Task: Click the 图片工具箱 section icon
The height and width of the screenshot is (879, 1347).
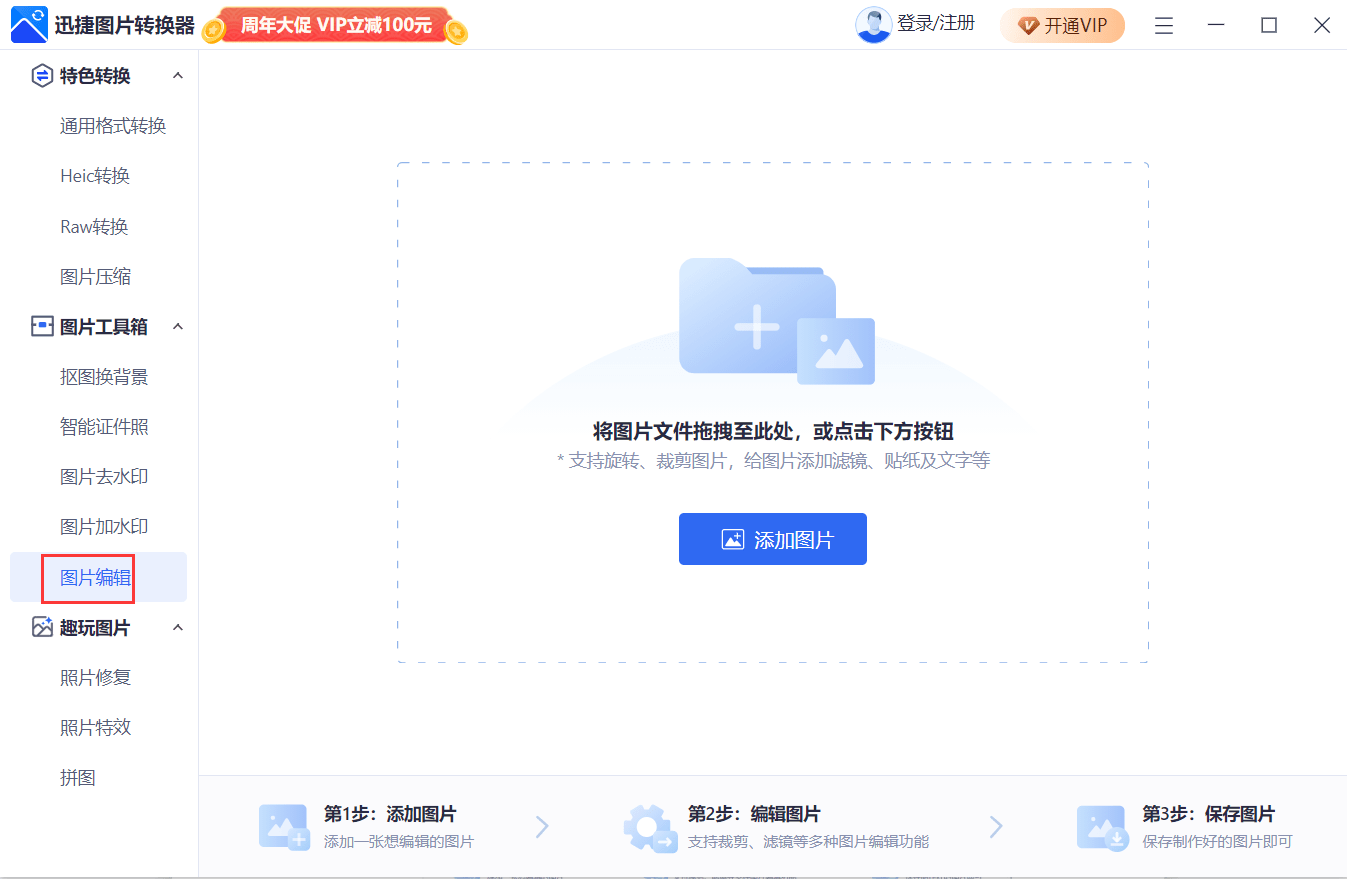Action: pos(42,326)
